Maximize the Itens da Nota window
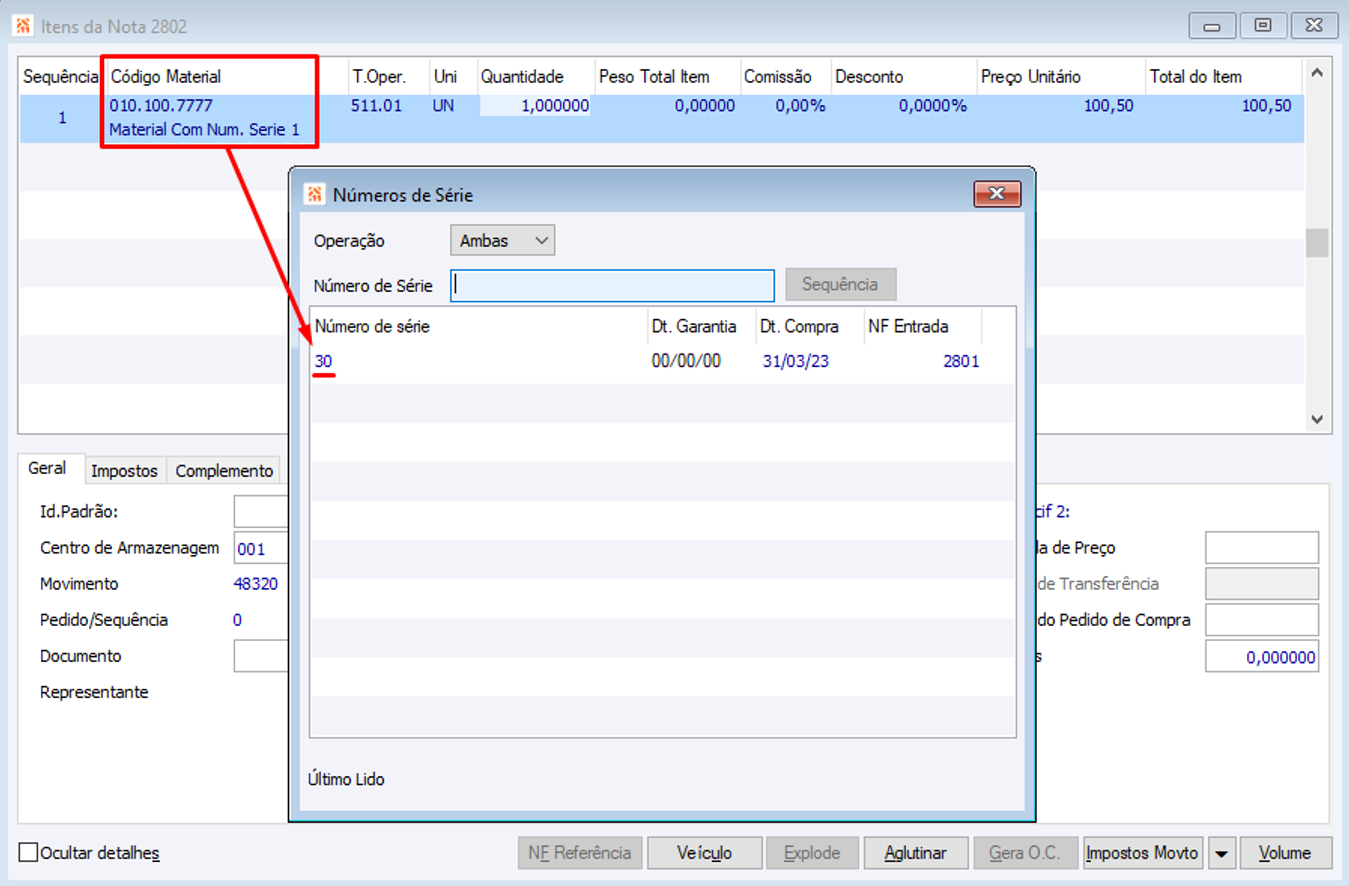1349x886 pixels. click(x=1263, y=26)
